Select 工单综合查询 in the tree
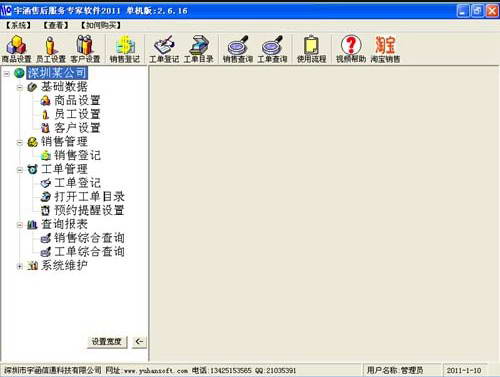This screenshot has width=500, height=377. tap(89, 252)
